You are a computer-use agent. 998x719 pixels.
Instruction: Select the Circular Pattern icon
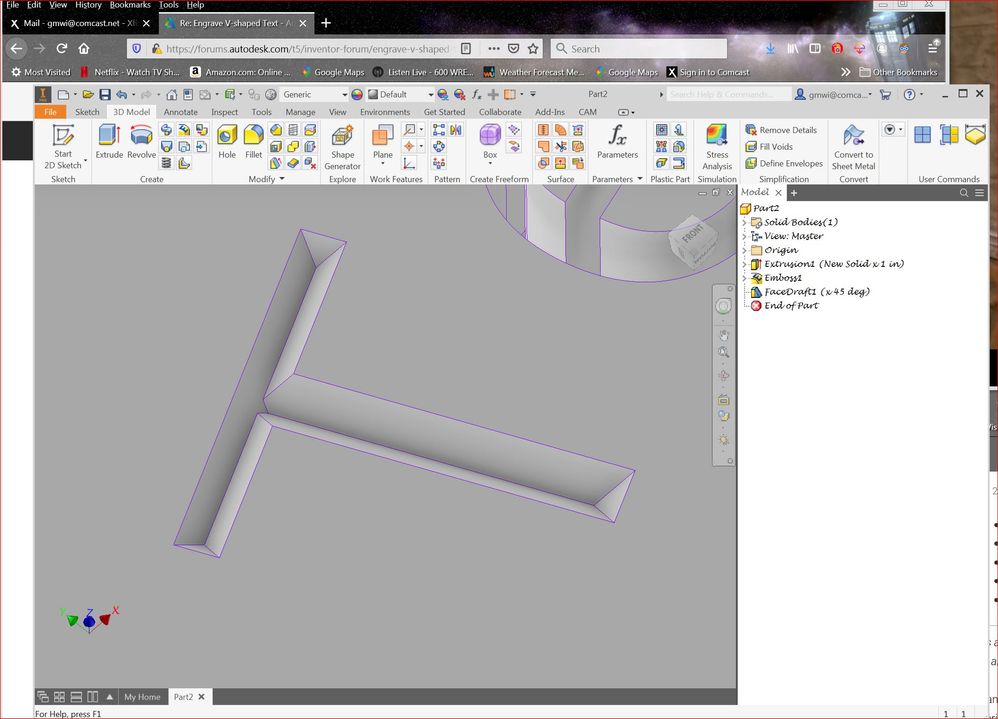point(439,146)
